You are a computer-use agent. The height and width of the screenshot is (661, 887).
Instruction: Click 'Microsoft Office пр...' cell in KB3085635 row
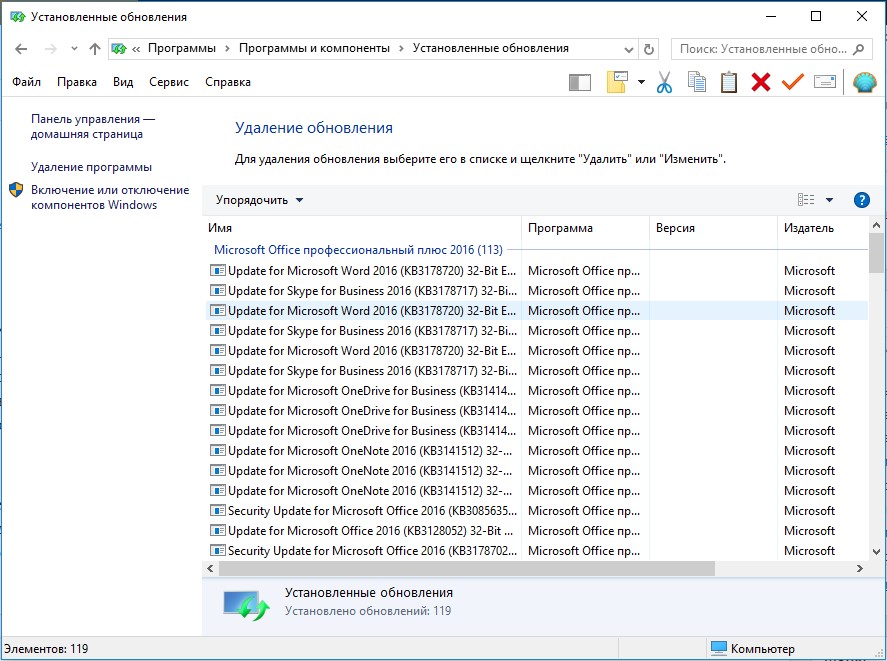point(584,511)
